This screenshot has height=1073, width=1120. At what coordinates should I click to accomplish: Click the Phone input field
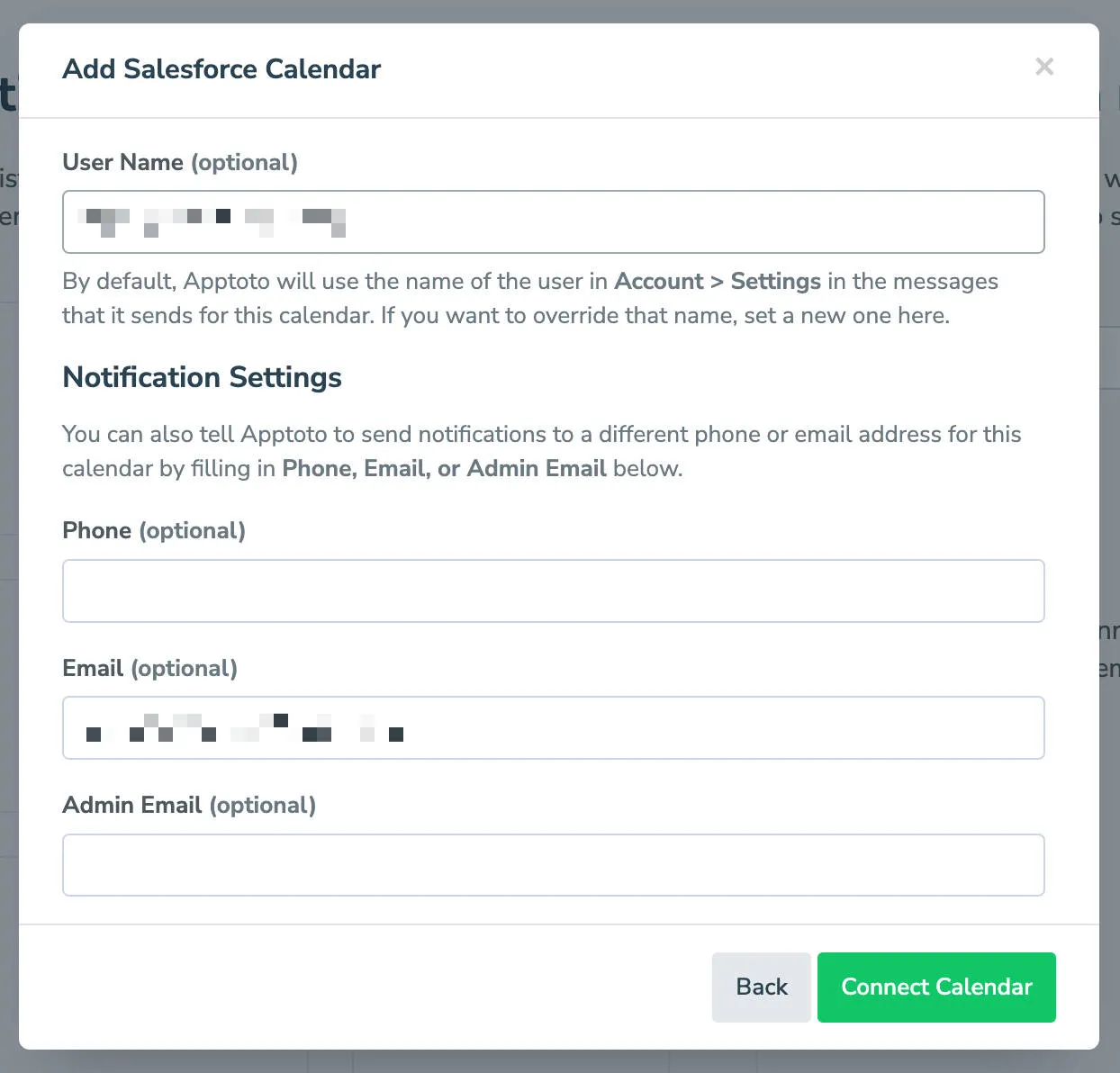click(553, 591)
